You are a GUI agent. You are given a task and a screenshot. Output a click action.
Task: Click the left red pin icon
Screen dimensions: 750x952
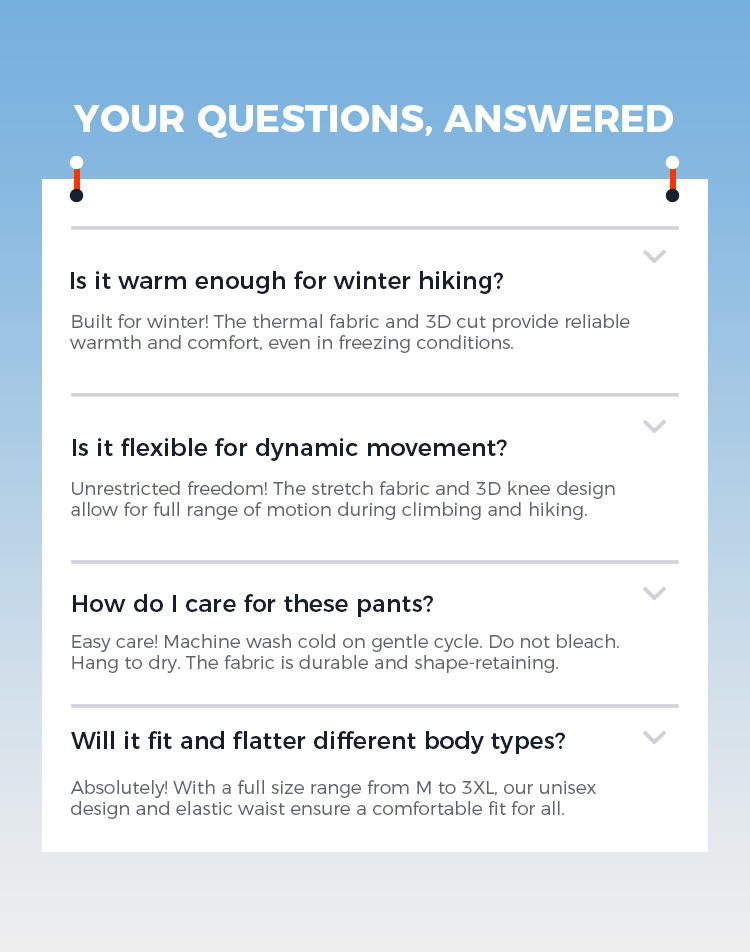pyautogui.click(x=76, y=179)
